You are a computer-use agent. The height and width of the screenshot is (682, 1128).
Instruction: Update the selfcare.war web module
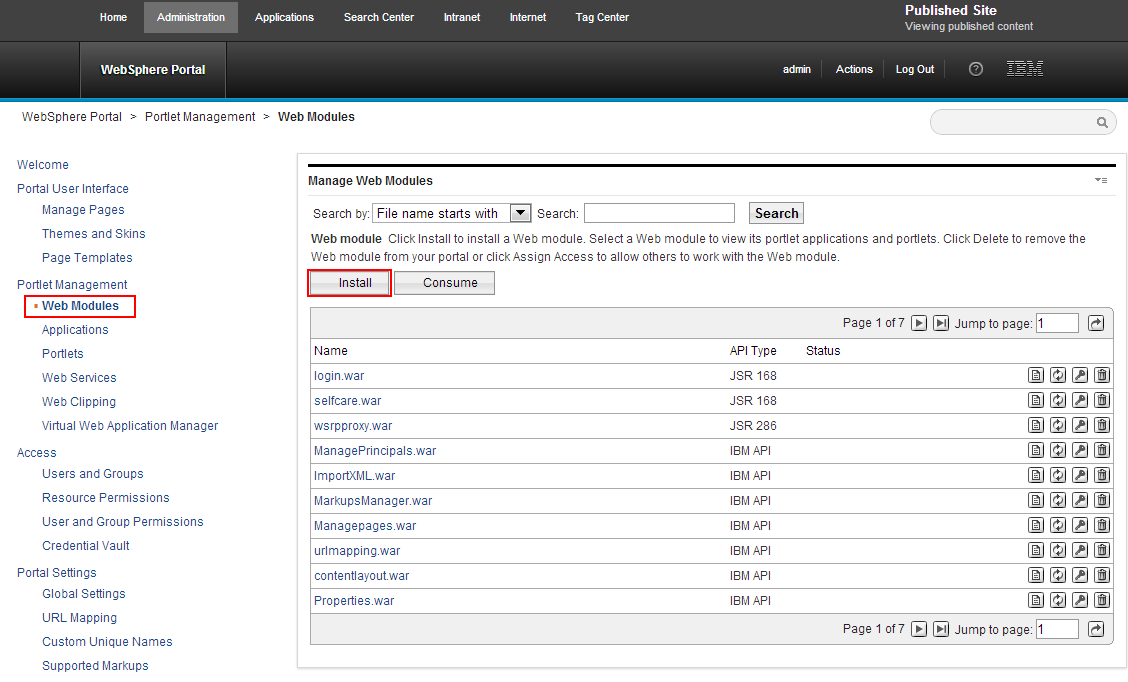1058,400
